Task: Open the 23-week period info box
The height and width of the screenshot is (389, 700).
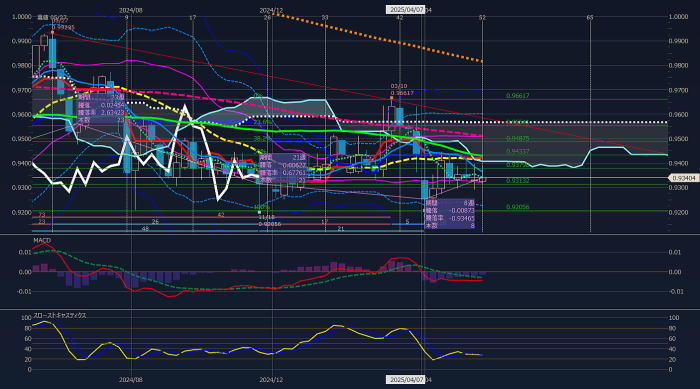Action: 101,108
